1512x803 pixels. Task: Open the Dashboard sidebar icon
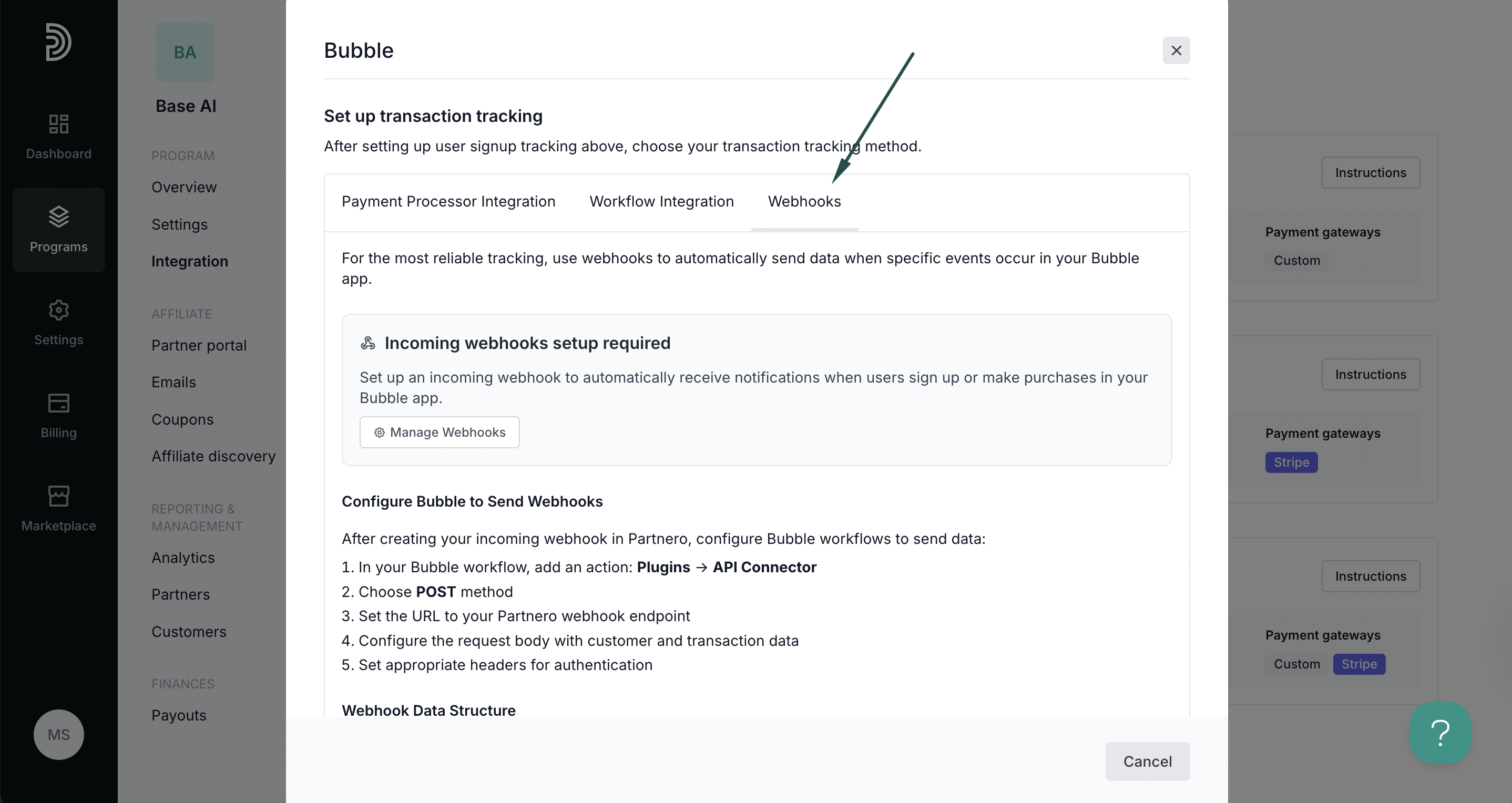[x=59, y=124]
